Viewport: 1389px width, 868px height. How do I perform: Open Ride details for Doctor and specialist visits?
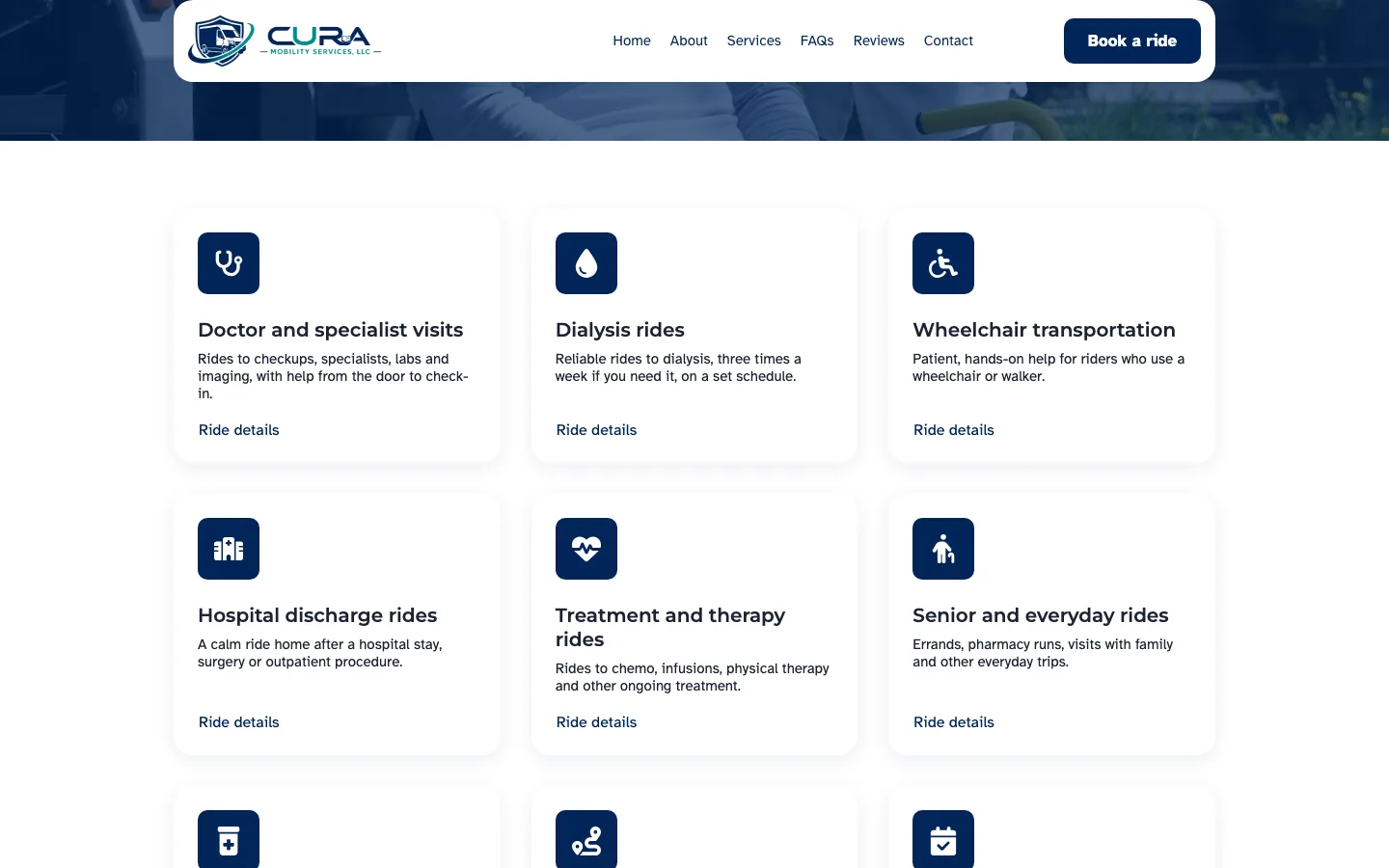tap(239, 430)
